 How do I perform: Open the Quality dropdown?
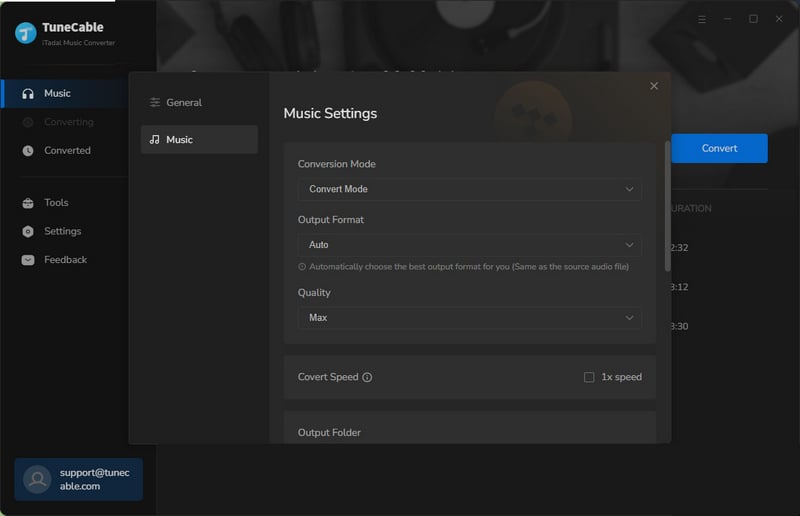coord(469,317)
